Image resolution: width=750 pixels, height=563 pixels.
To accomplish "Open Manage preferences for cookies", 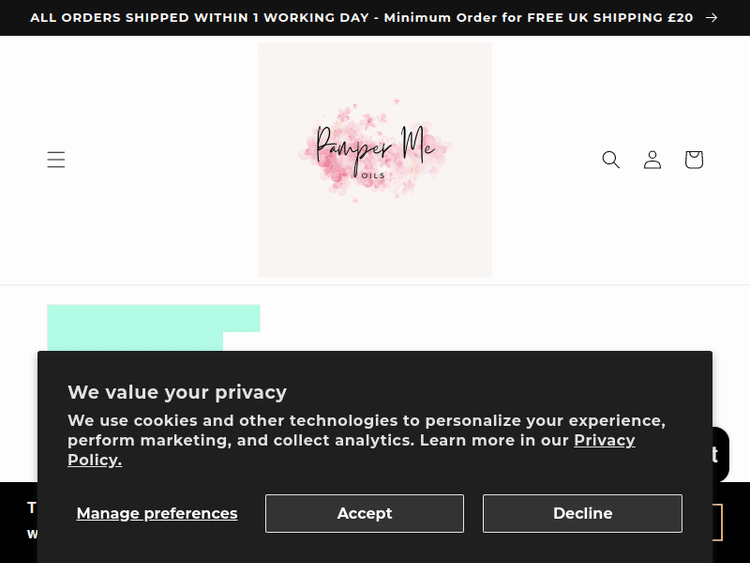I will [x=157, y=513].
